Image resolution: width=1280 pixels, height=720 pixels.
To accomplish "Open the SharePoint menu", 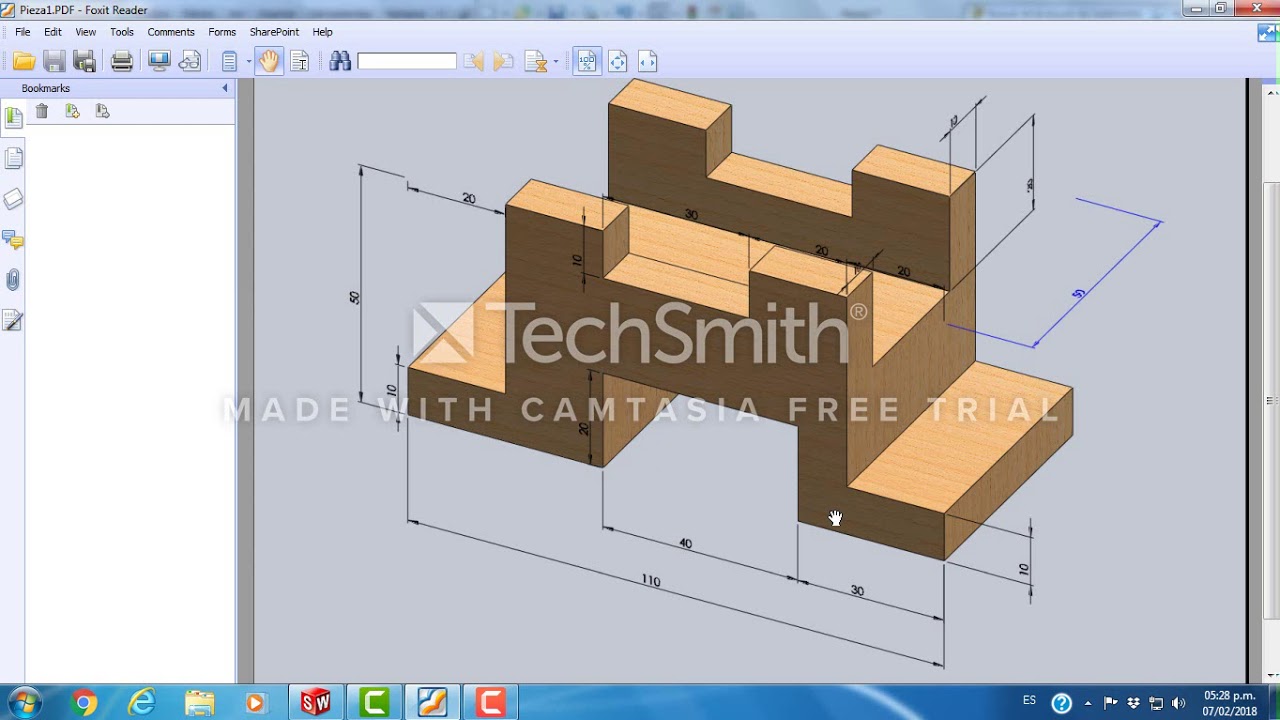I will tap(274, 32).
